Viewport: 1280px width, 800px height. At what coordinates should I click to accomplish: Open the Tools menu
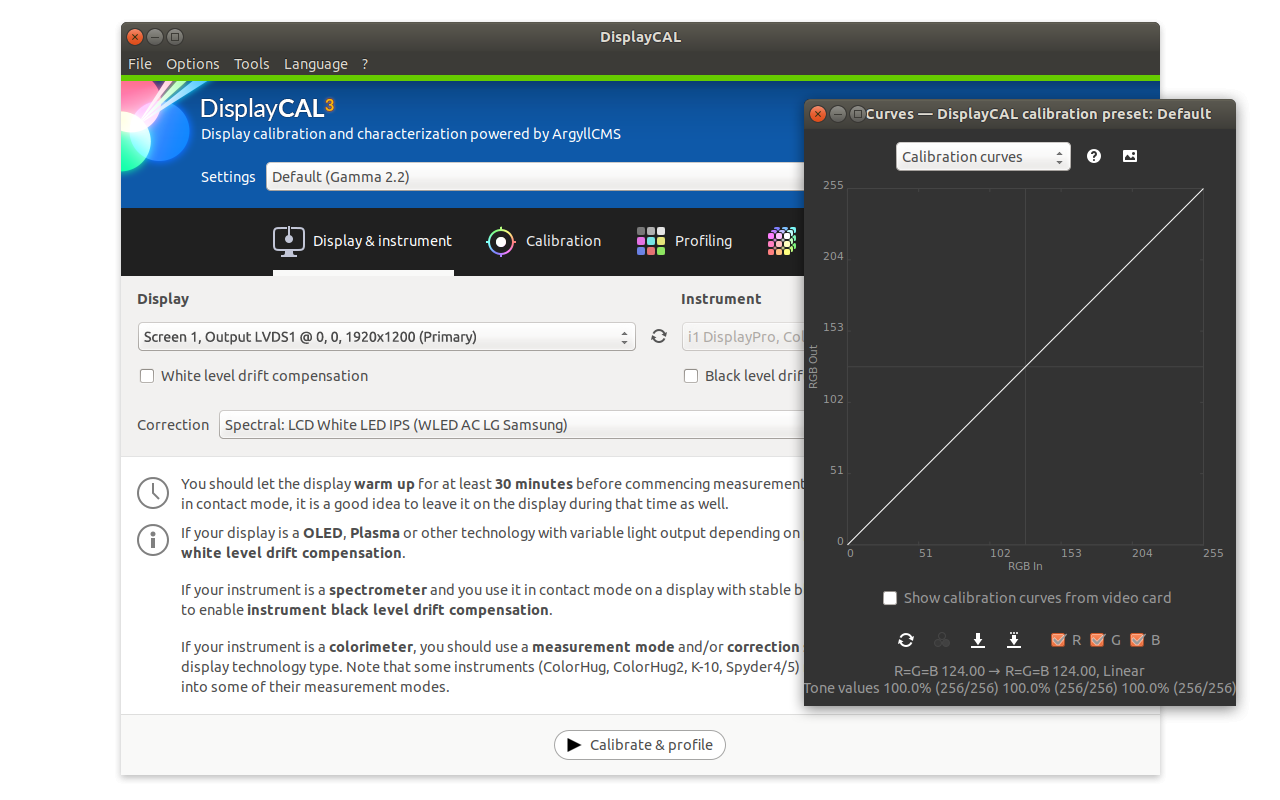click(252, 64)
